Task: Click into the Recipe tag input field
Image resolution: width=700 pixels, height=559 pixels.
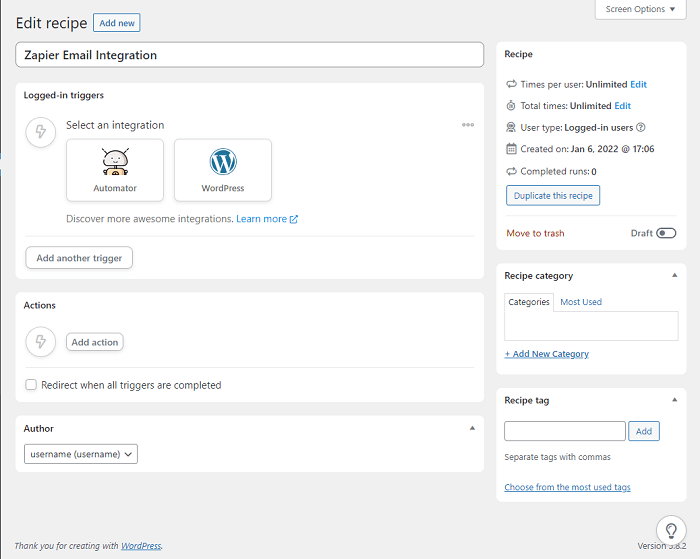Action: [x=565, y=431]
